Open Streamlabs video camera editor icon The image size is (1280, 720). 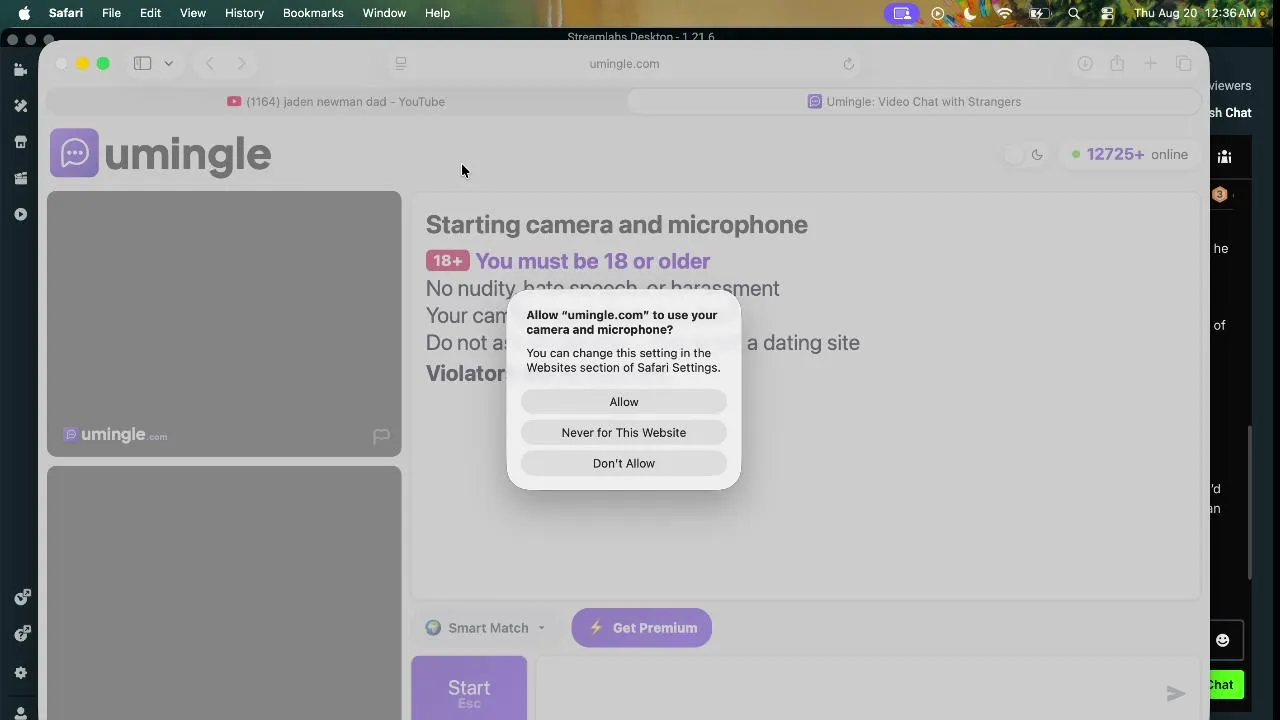(x=20, y=70)
